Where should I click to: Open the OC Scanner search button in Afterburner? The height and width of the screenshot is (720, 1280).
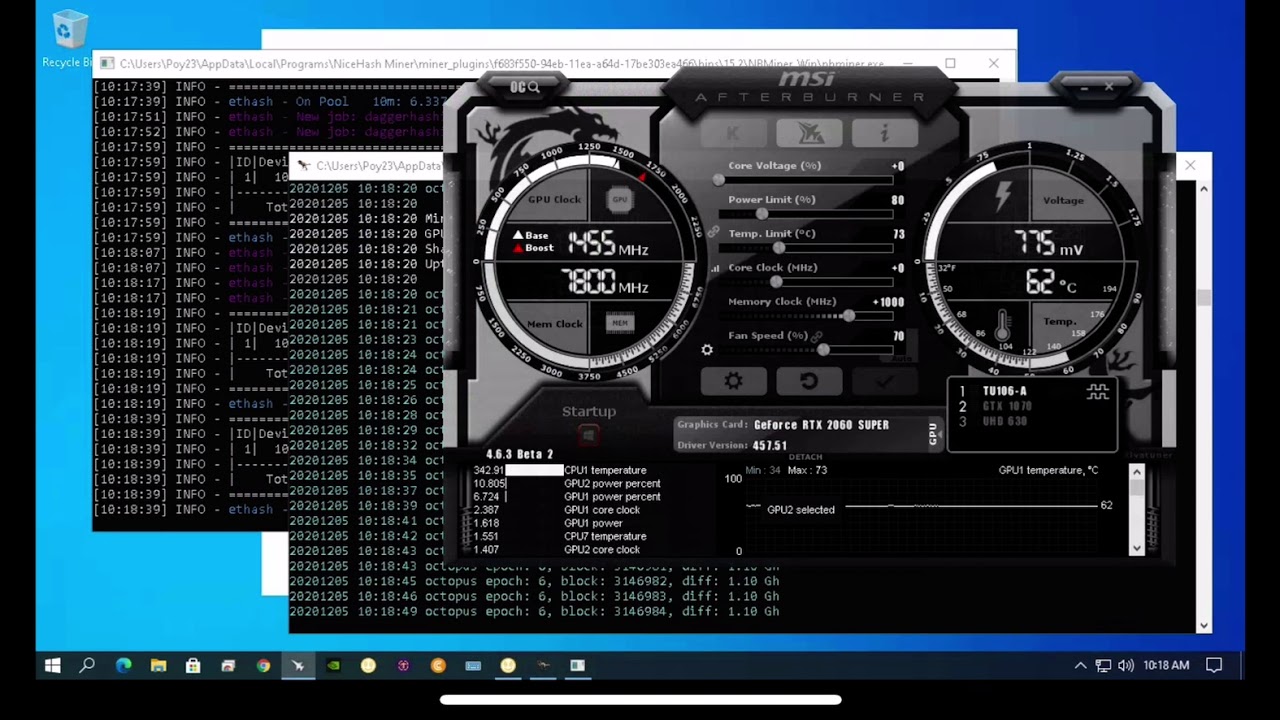[525, 87]
